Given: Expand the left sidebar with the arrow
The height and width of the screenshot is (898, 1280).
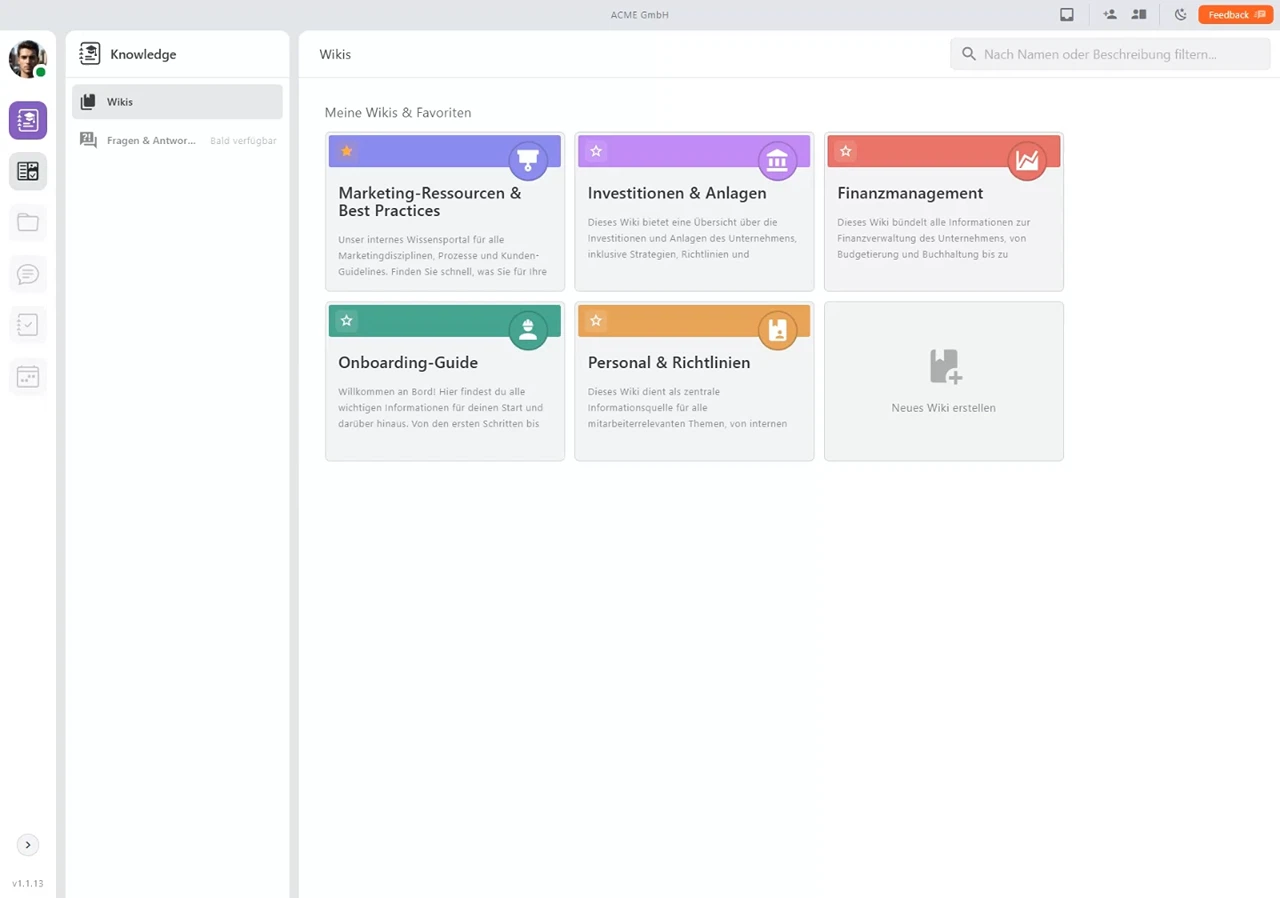Looking at the screenshot, I should click(x=28, y=845).
